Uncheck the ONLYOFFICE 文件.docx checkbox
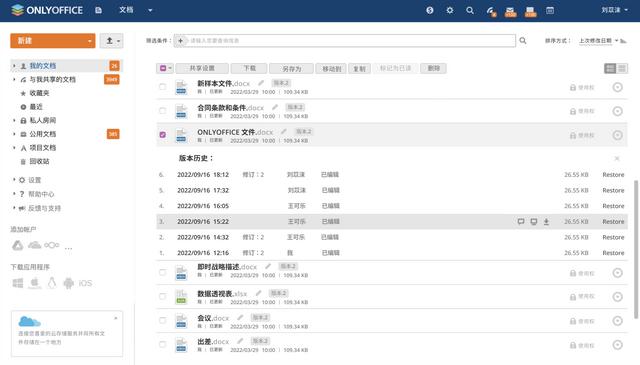 [162, 135]
